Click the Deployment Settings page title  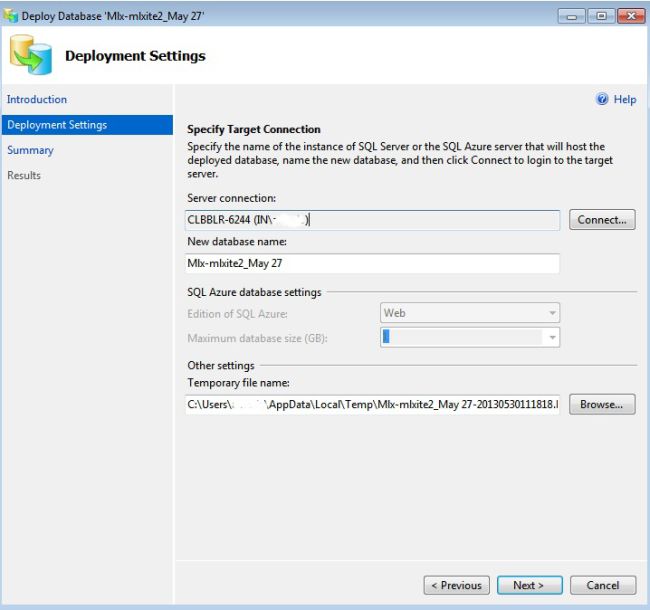(x=135, y=56)
